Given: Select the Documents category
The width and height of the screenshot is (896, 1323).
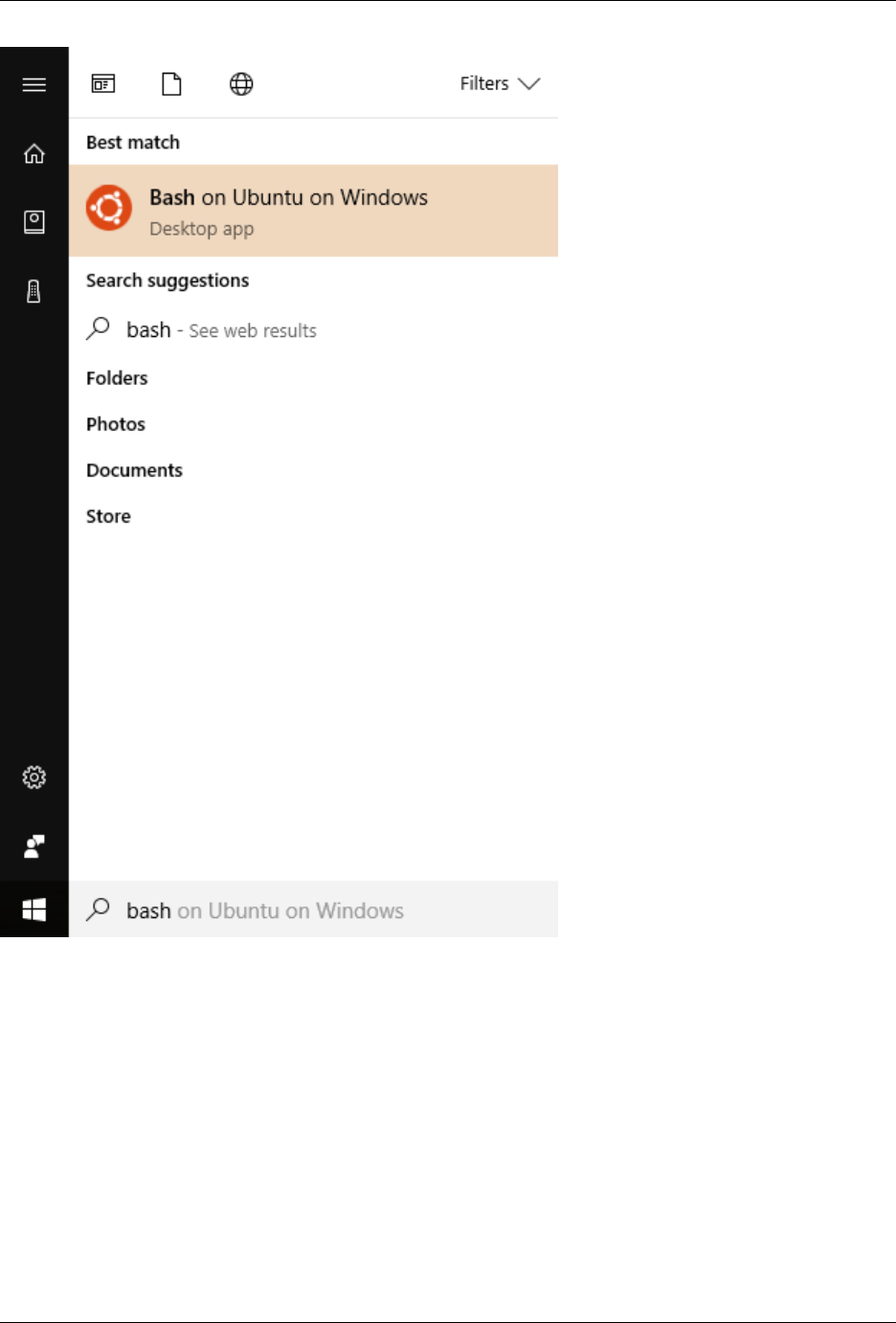Looking at the screenshot, I should [x=134, y=470].
